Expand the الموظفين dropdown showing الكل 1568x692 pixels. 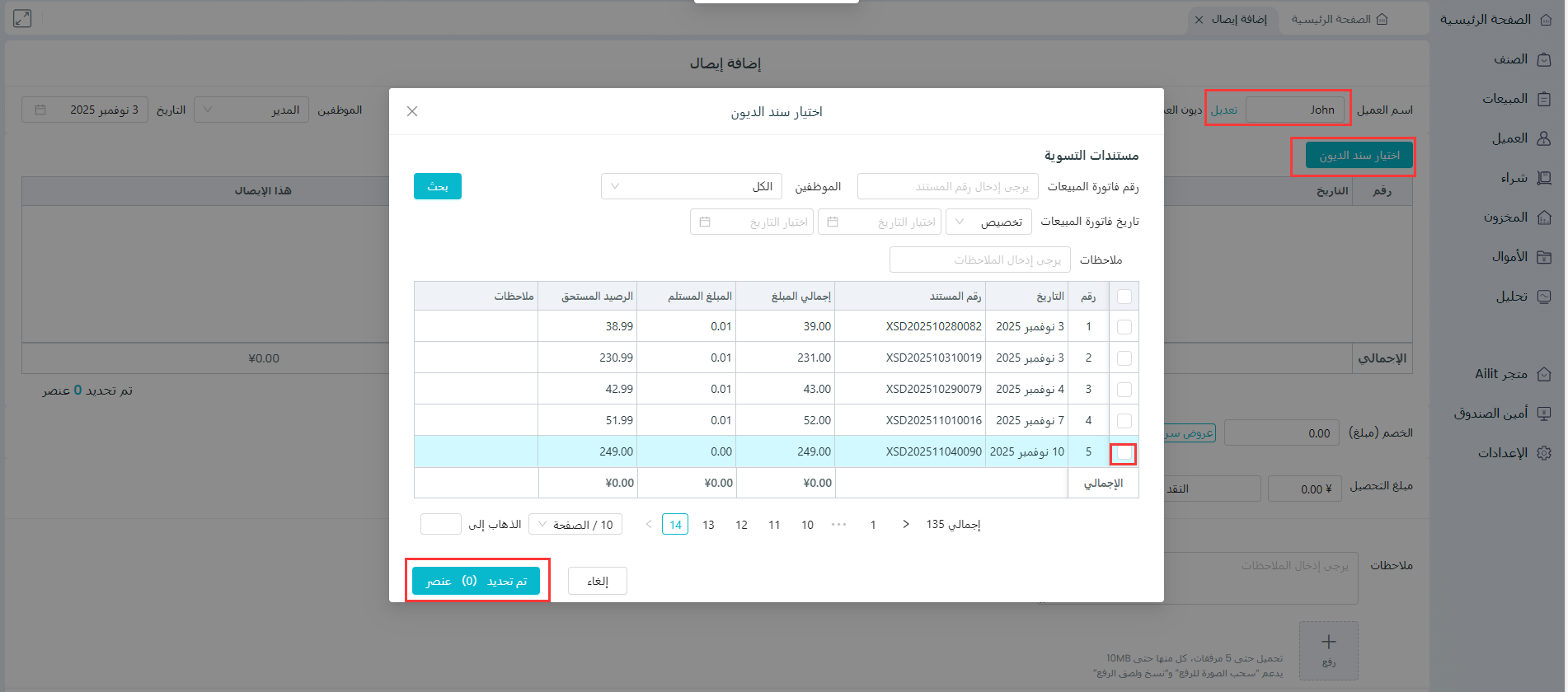[x=692, y=187]
